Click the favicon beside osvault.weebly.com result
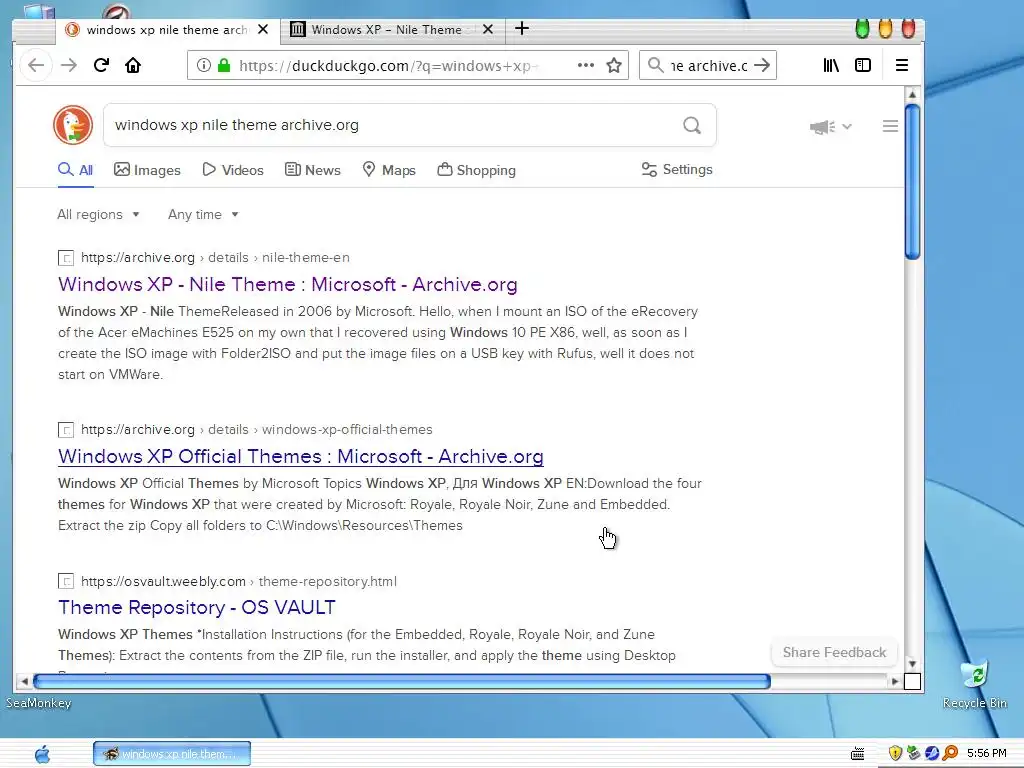Screen dimensions: 1024x768 tap(66, 581)
